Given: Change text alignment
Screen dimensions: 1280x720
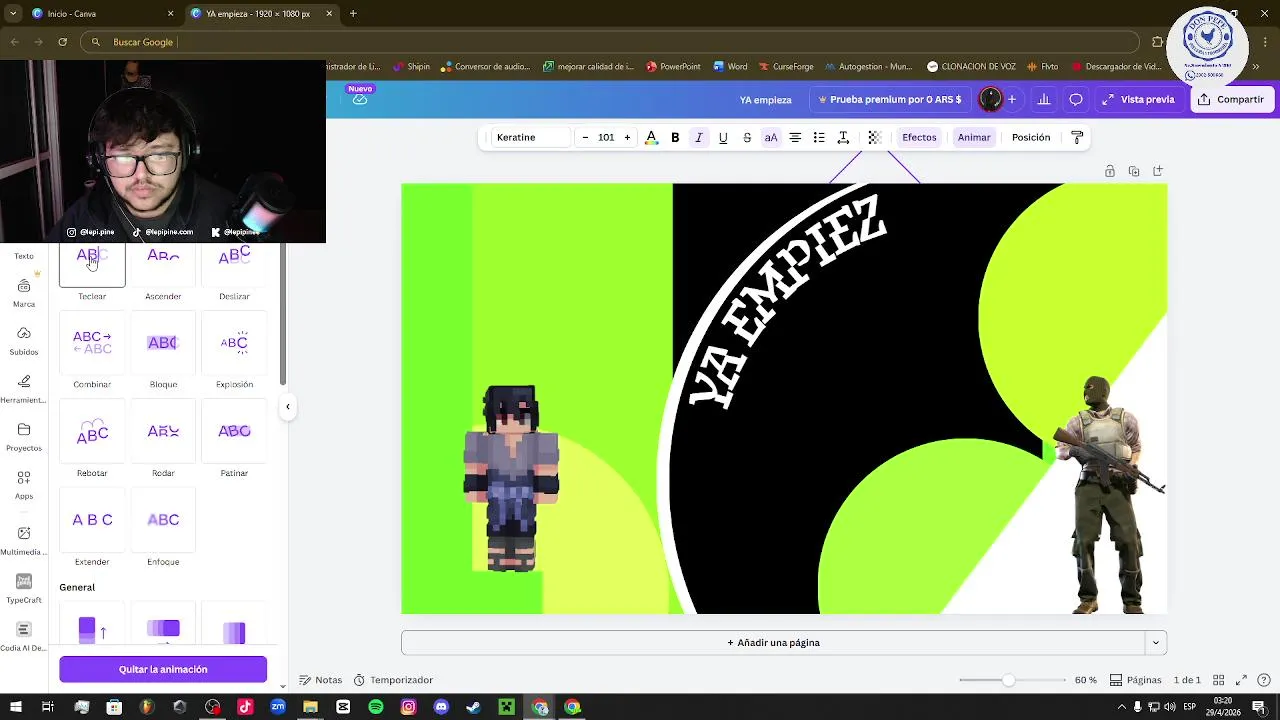Looking at the screenshot, I should pos(795,137).
